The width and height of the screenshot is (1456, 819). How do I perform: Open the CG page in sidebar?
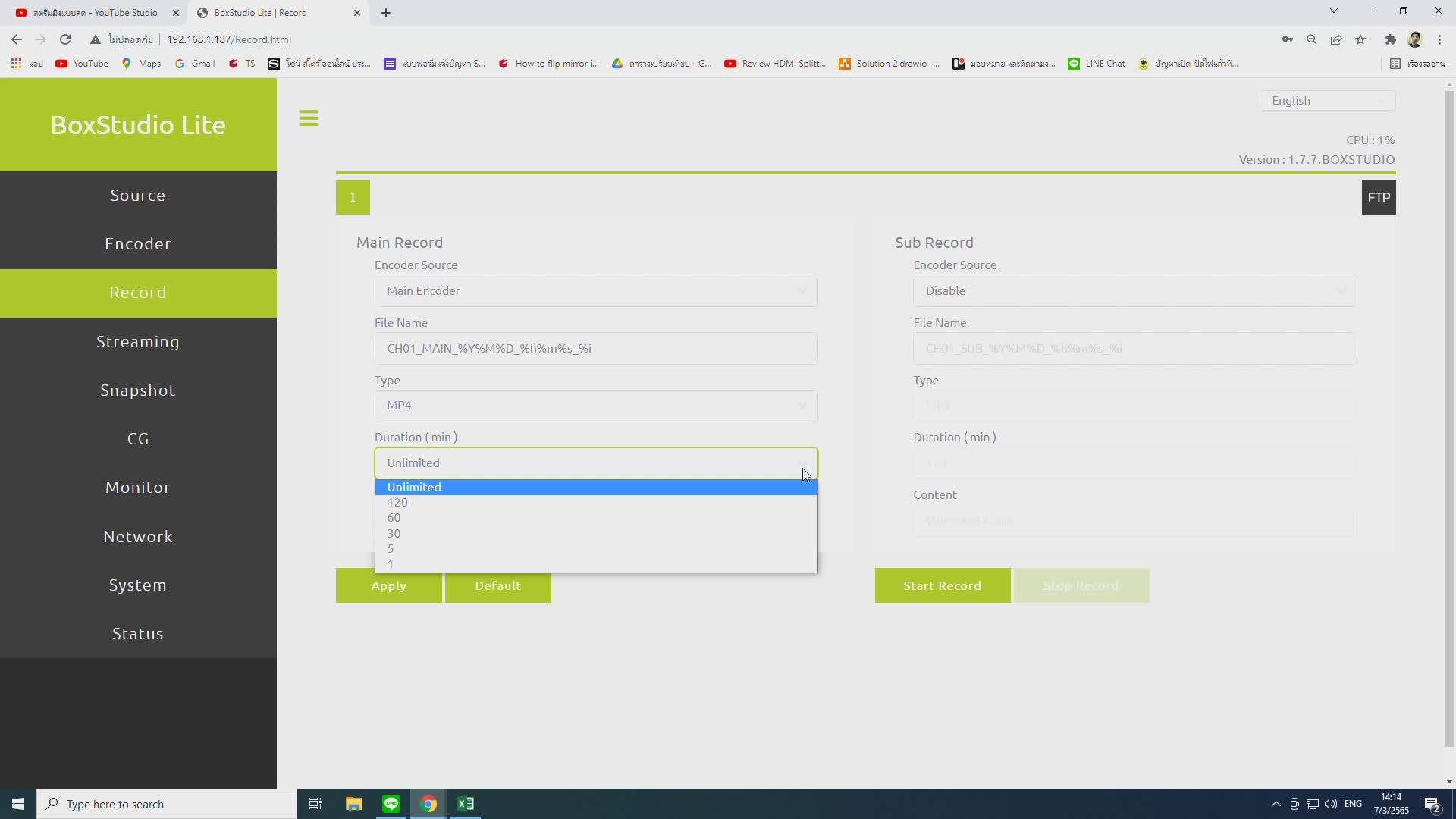click(x=138, y=439)
